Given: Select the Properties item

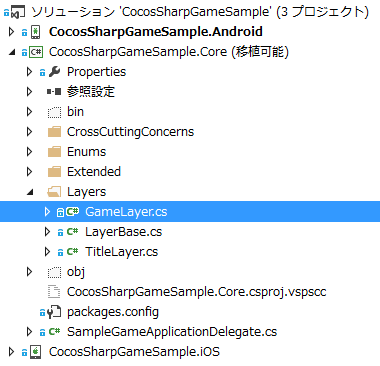Looking at the screenshot, I should coord(96,72).
